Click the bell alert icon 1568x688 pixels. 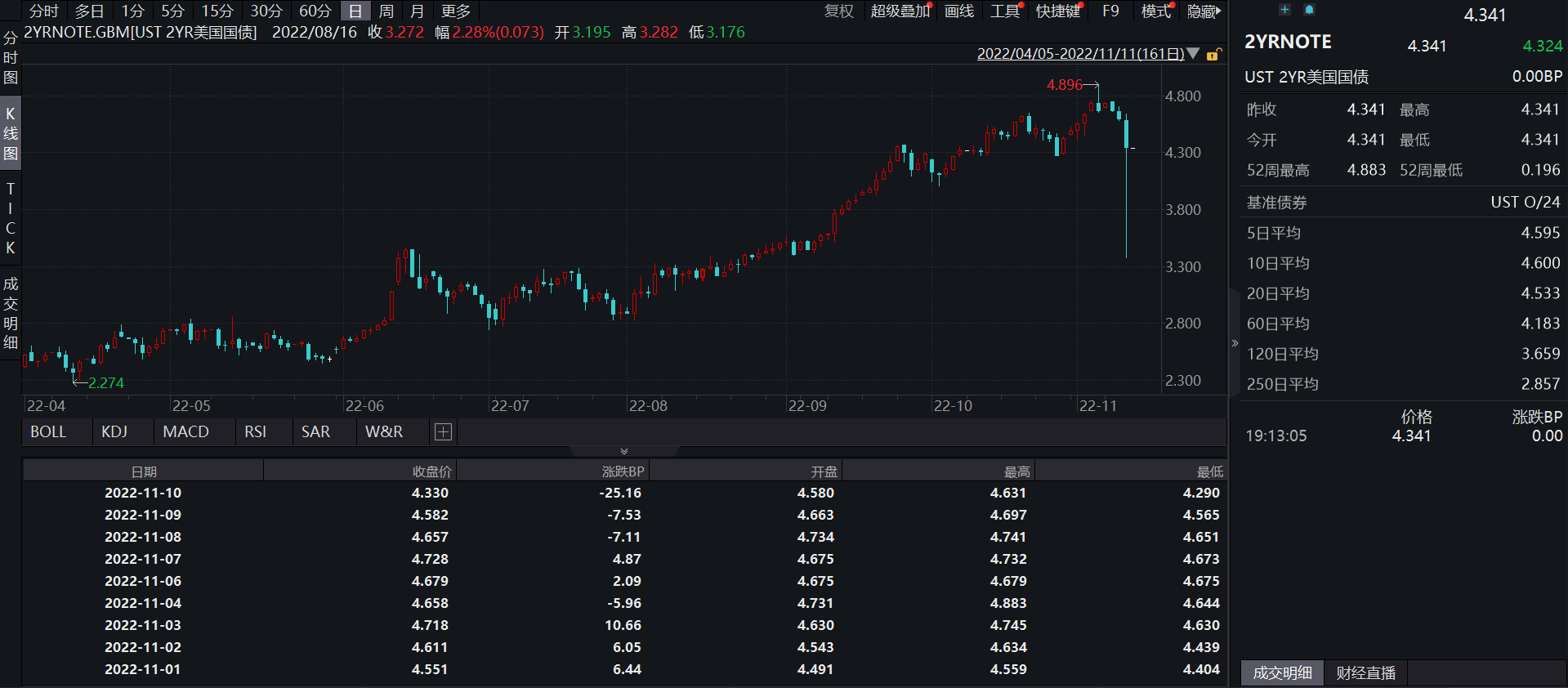click(1309, 10)
